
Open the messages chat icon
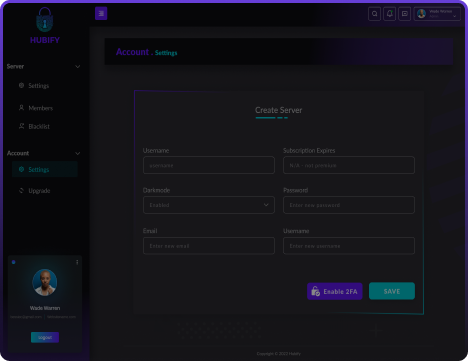tap(405, 14)
